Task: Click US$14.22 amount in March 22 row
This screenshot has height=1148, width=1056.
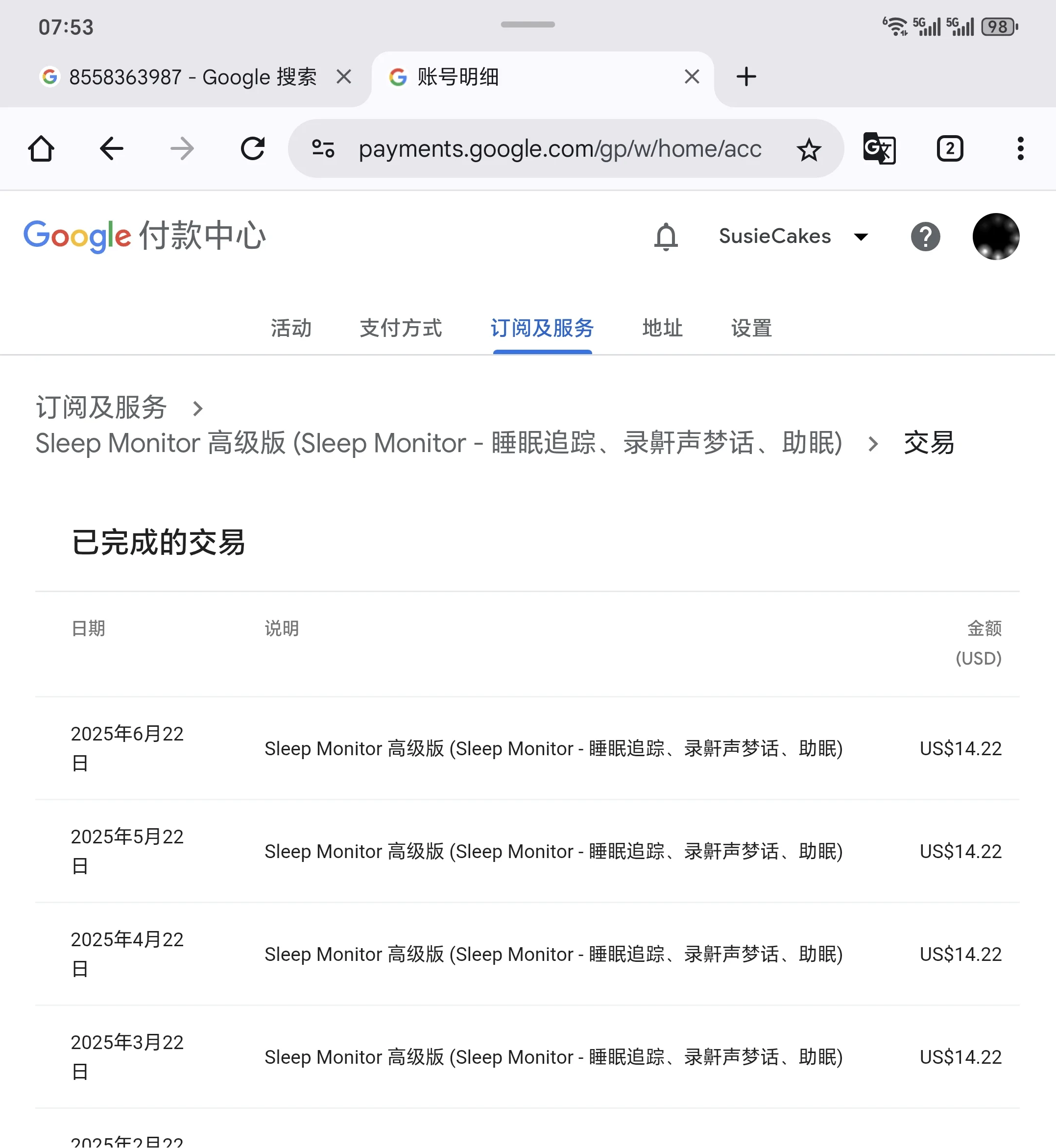Action: tap(960, 1057)
